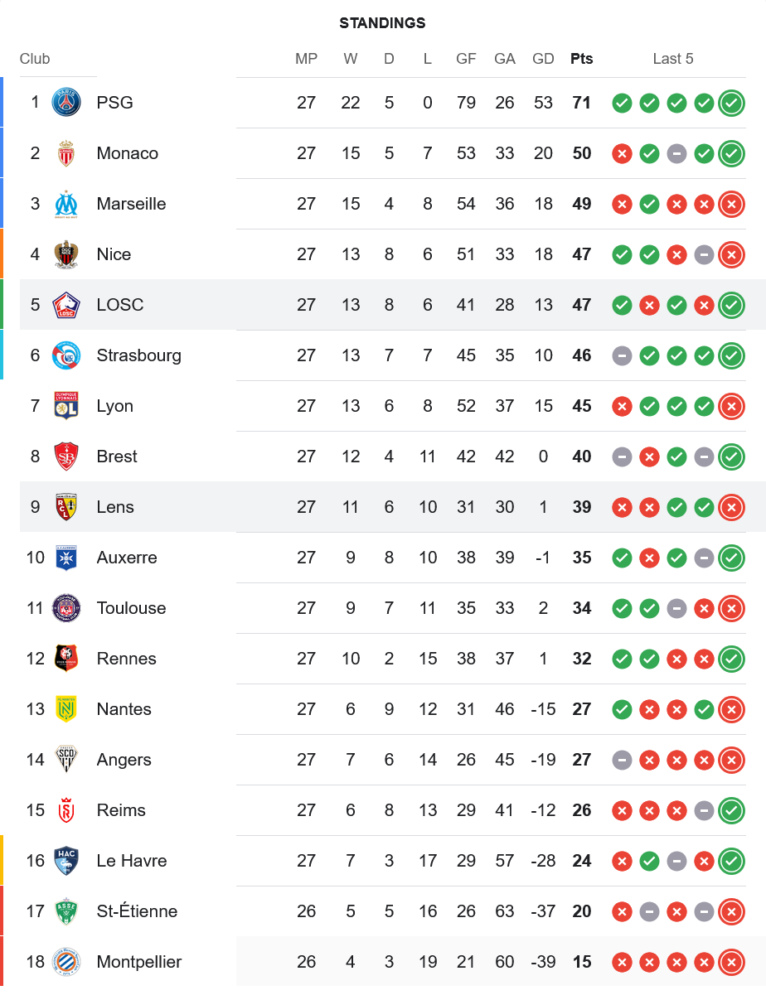Viewport: 766px width, 1000px height.
Task: Click the Lyon club crest
Action: (66, 406)
